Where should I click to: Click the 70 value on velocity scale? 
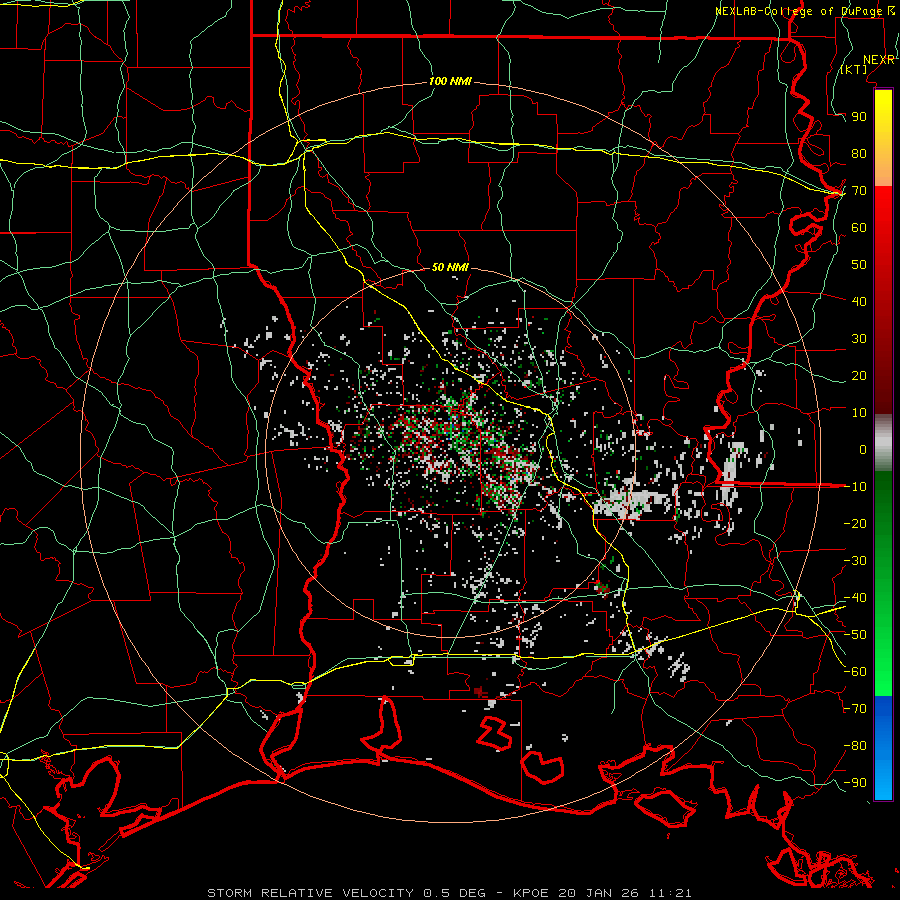pyautogui.click(x=859, y=191)
